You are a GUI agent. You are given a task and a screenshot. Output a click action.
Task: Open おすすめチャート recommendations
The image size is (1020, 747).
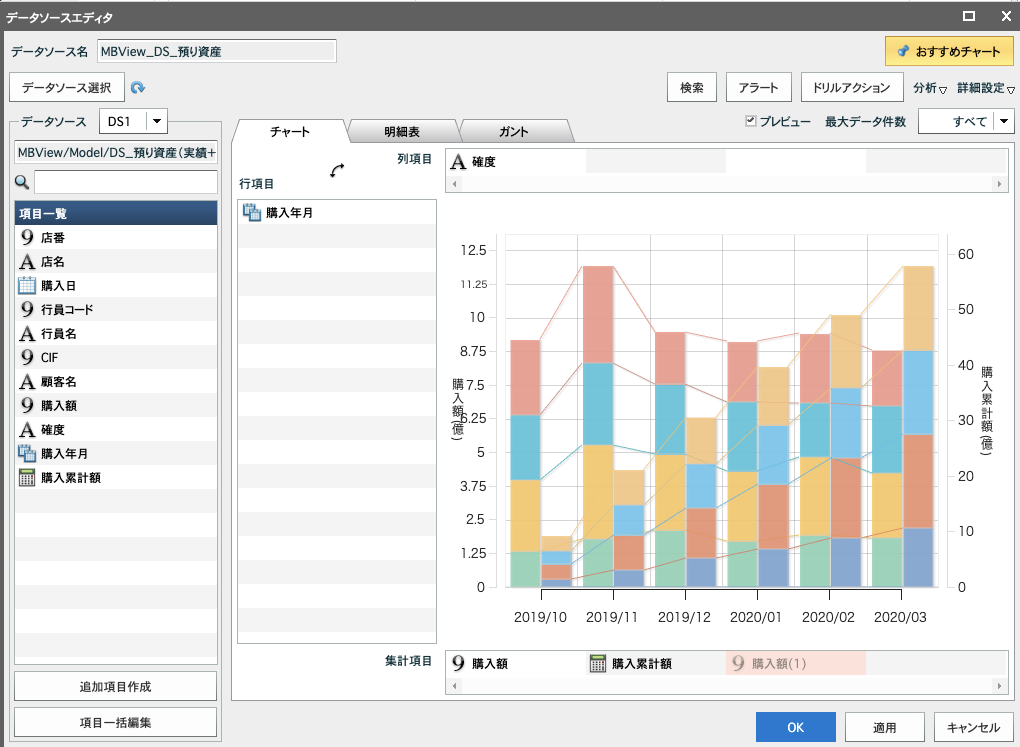[x=949, y=51]
